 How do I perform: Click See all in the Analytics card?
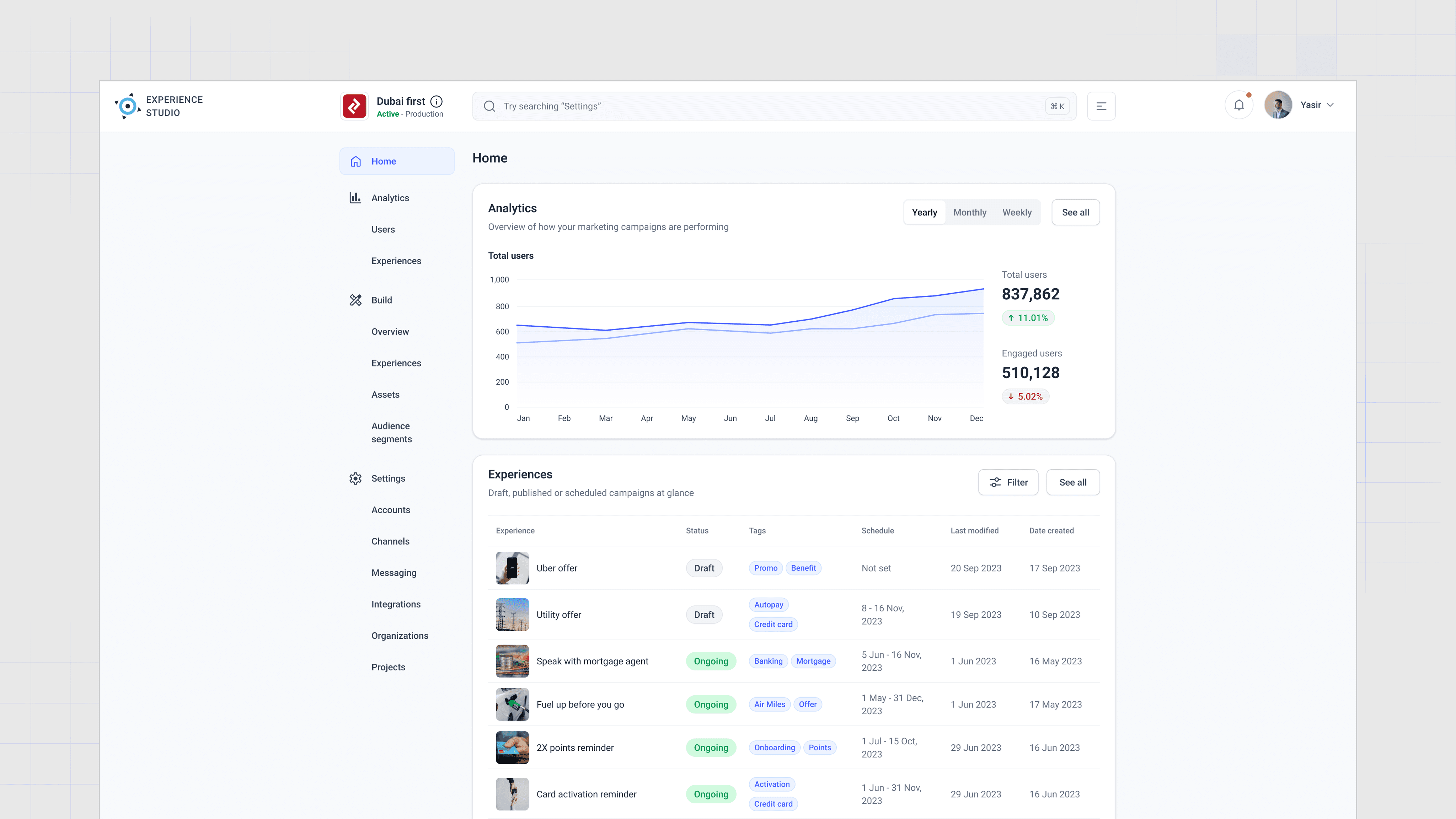pos(1075,212)
